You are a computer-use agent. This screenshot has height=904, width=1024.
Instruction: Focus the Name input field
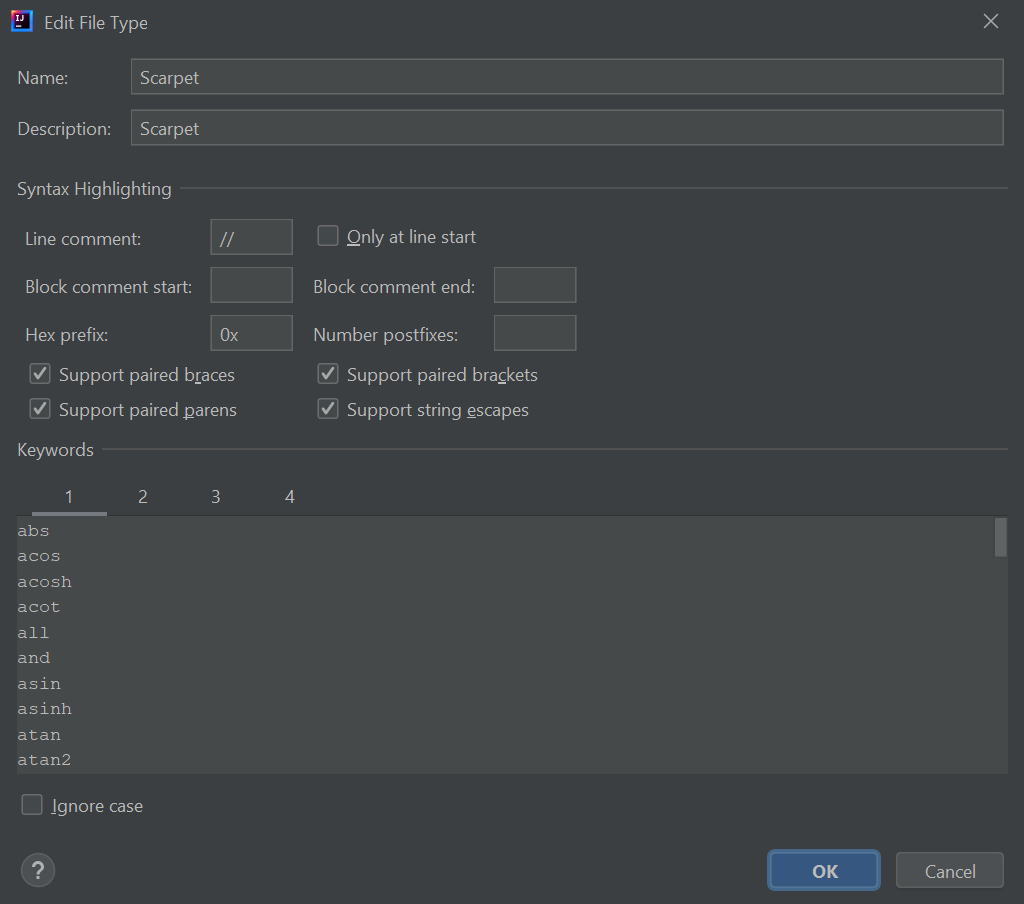coord(567,77)
